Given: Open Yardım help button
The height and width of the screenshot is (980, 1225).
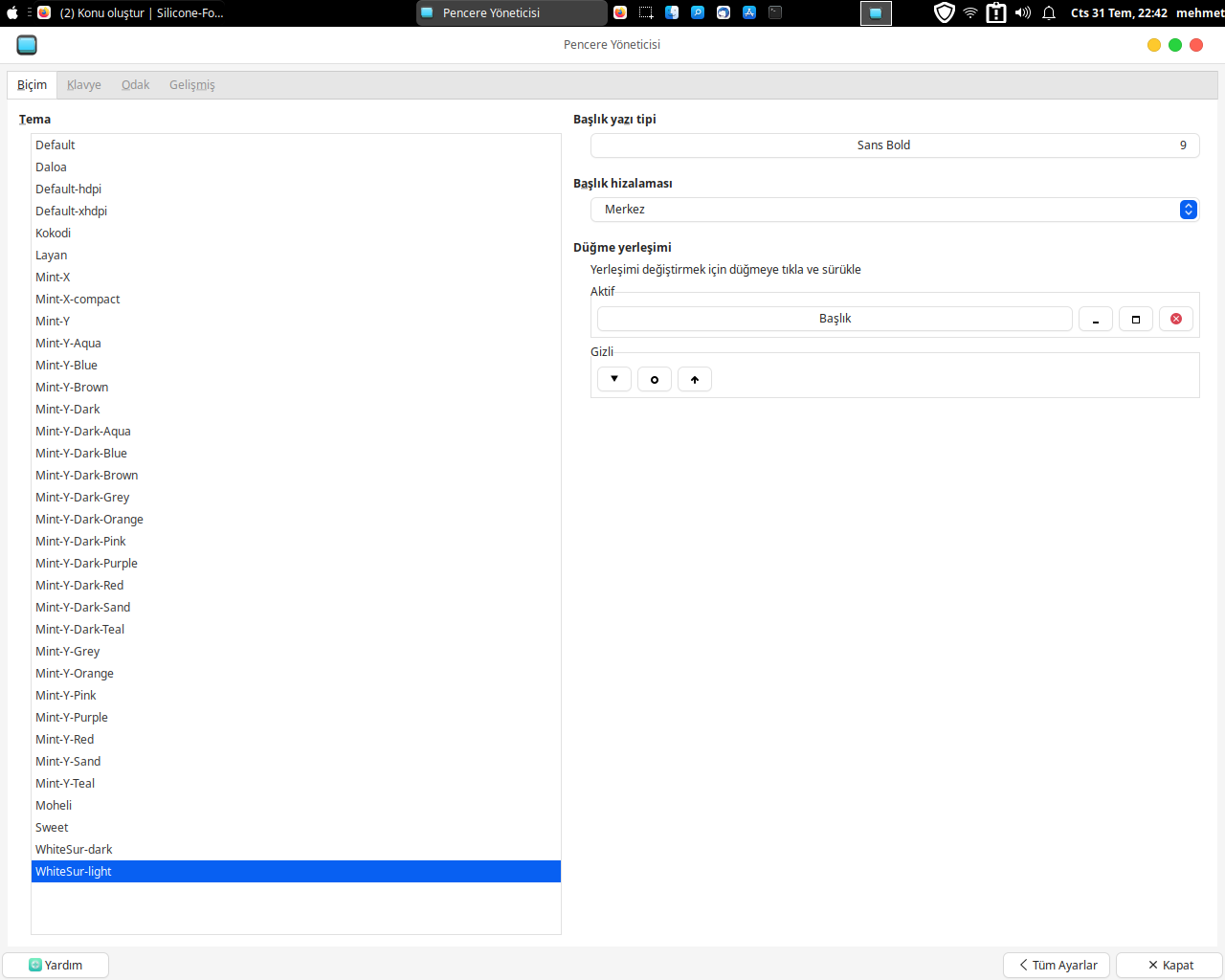Looking at the screenshot, I should pos(56,965).
